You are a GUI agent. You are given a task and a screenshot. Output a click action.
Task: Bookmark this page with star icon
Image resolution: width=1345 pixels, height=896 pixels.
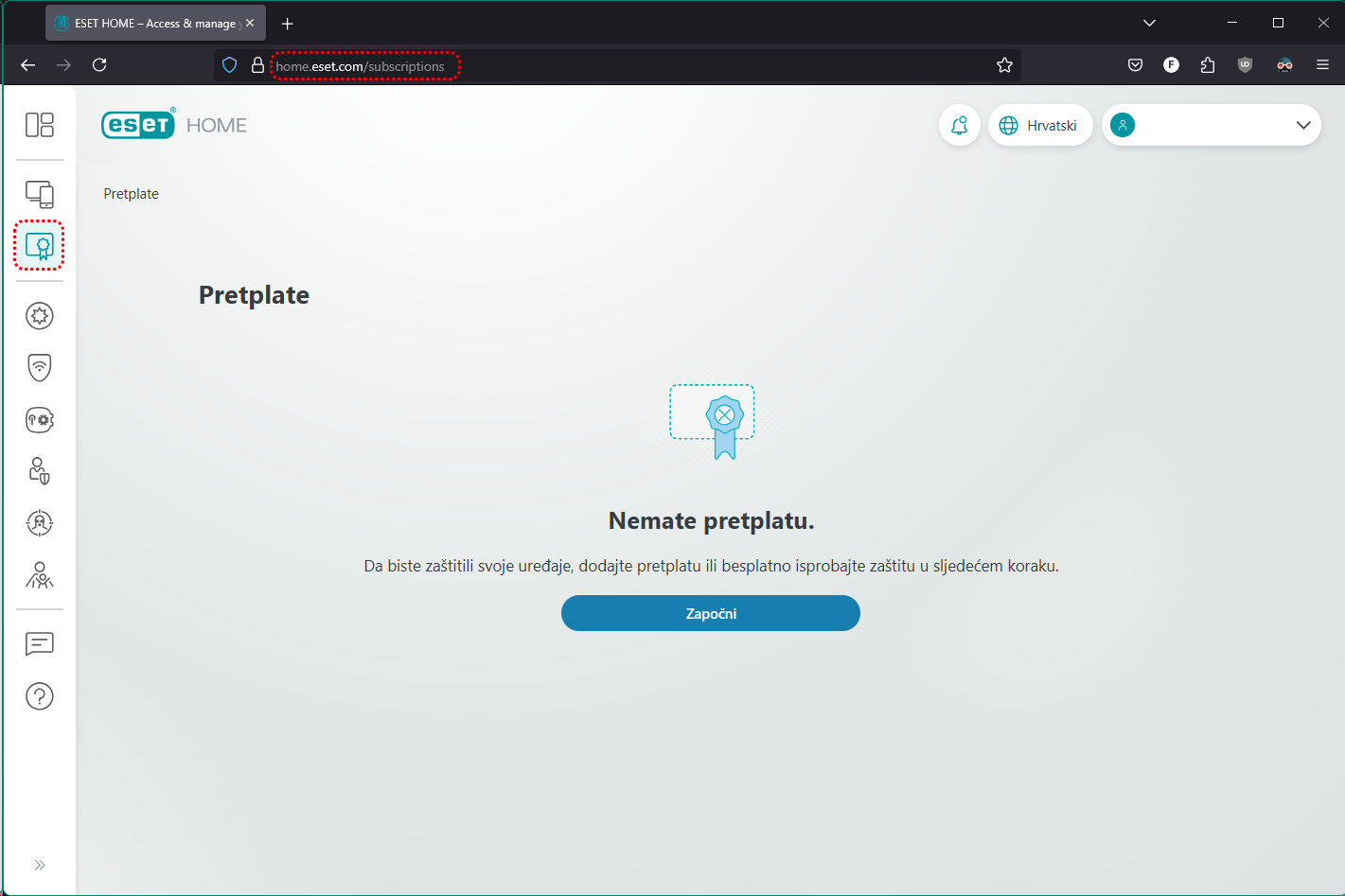(x=1004, y=65)
